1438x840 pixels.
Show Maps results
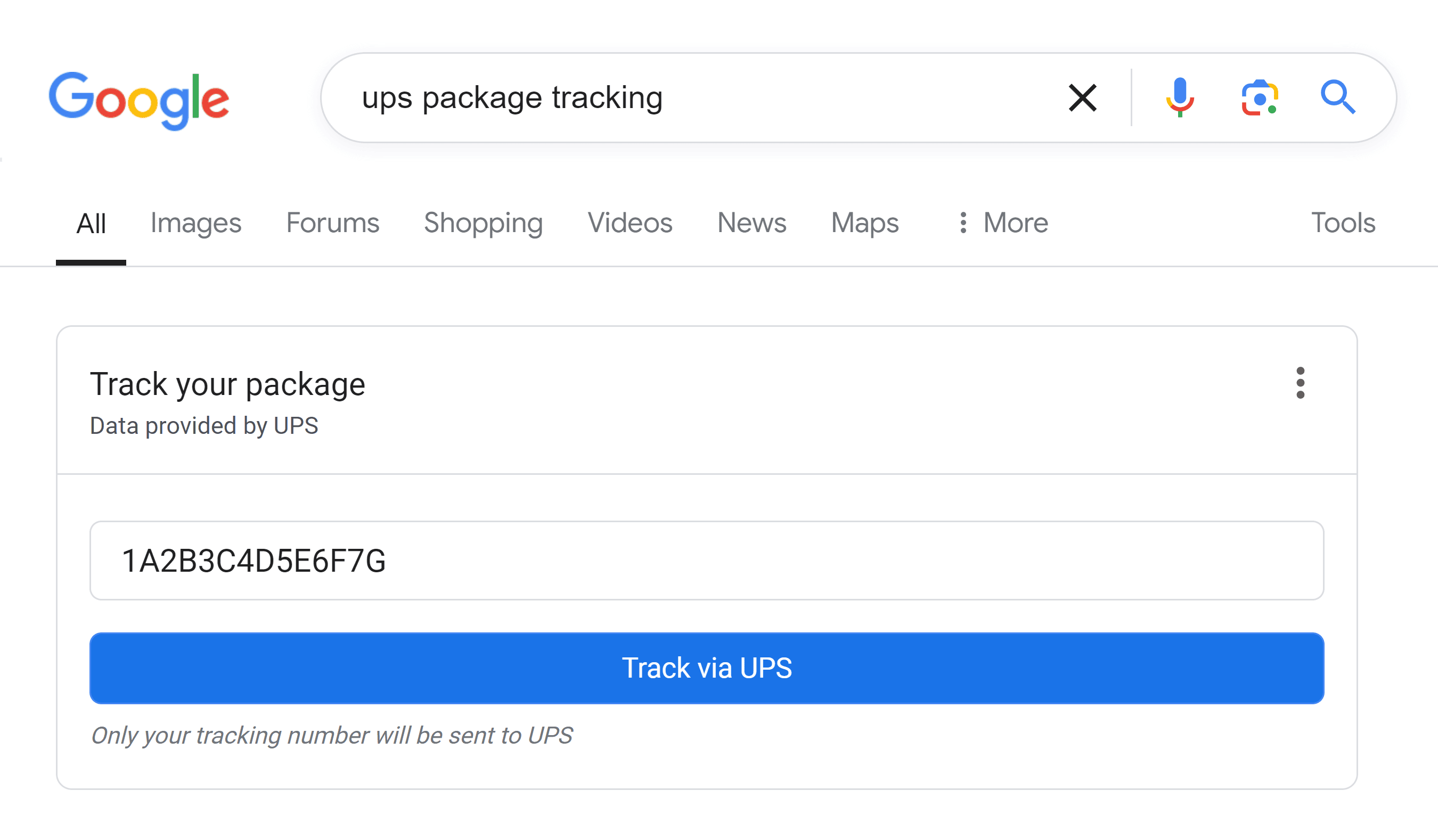(x=864, y=223)
